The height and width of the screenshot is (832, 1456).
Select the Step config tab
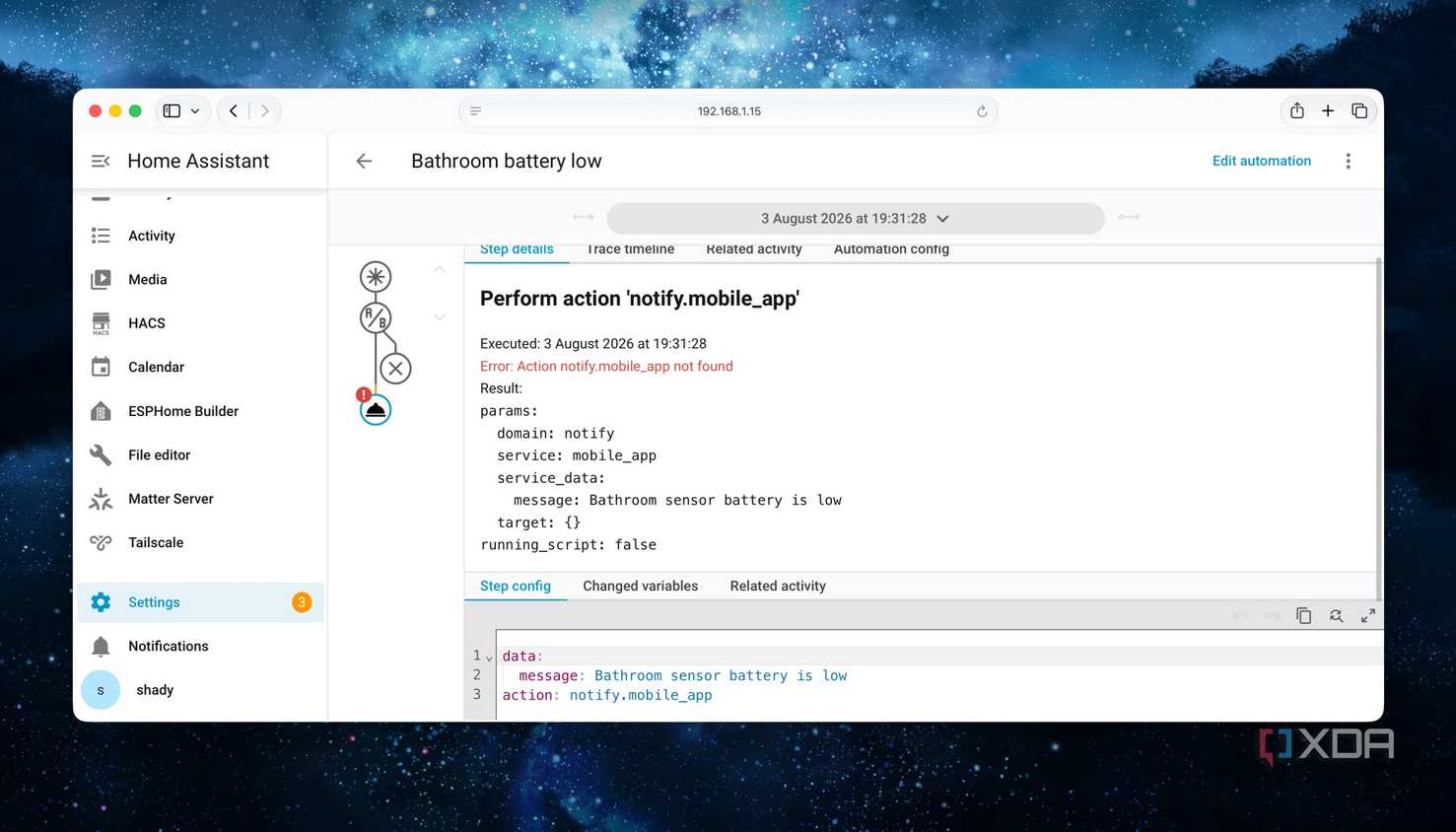(x=516, y=586)
